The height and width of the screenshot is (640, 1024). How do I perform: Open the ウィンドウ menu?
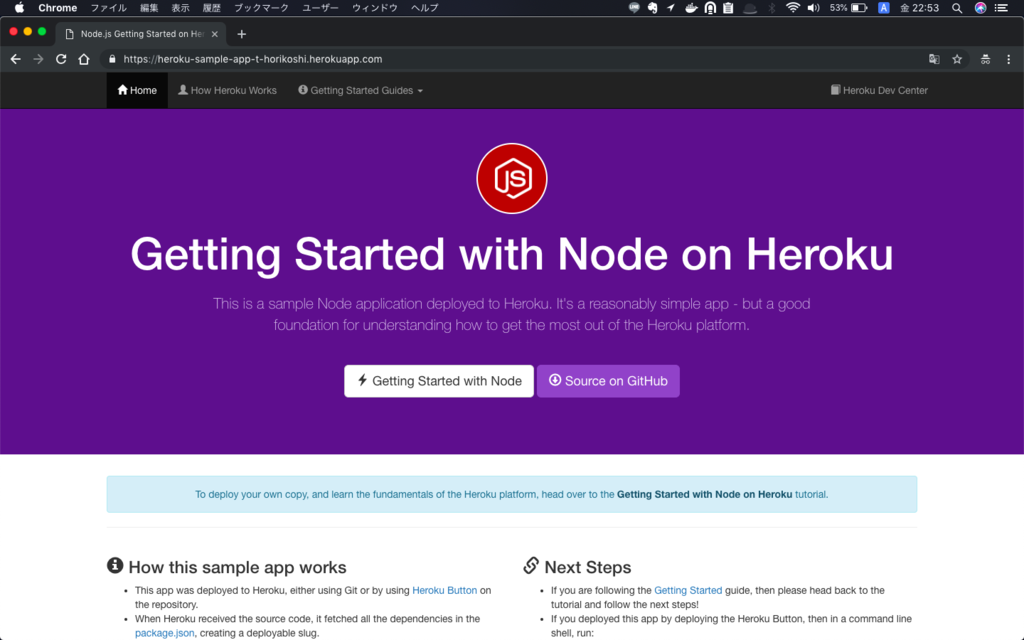[x=375, y=8]
